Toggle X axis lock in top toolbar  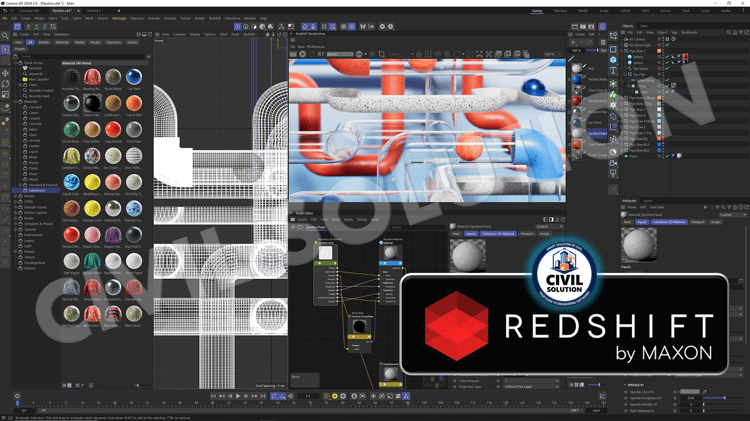point(28,27)
